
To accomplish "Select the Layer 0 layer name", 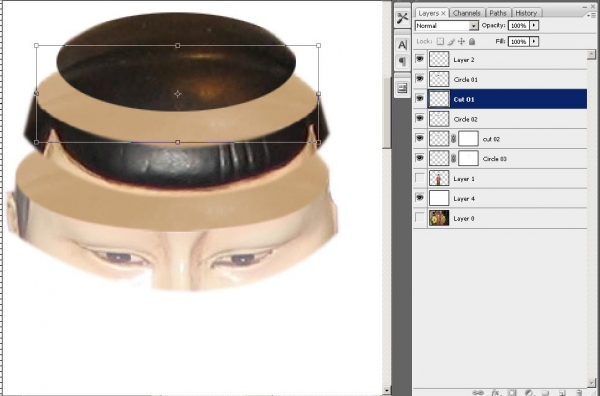I will [x=464, y=219].
